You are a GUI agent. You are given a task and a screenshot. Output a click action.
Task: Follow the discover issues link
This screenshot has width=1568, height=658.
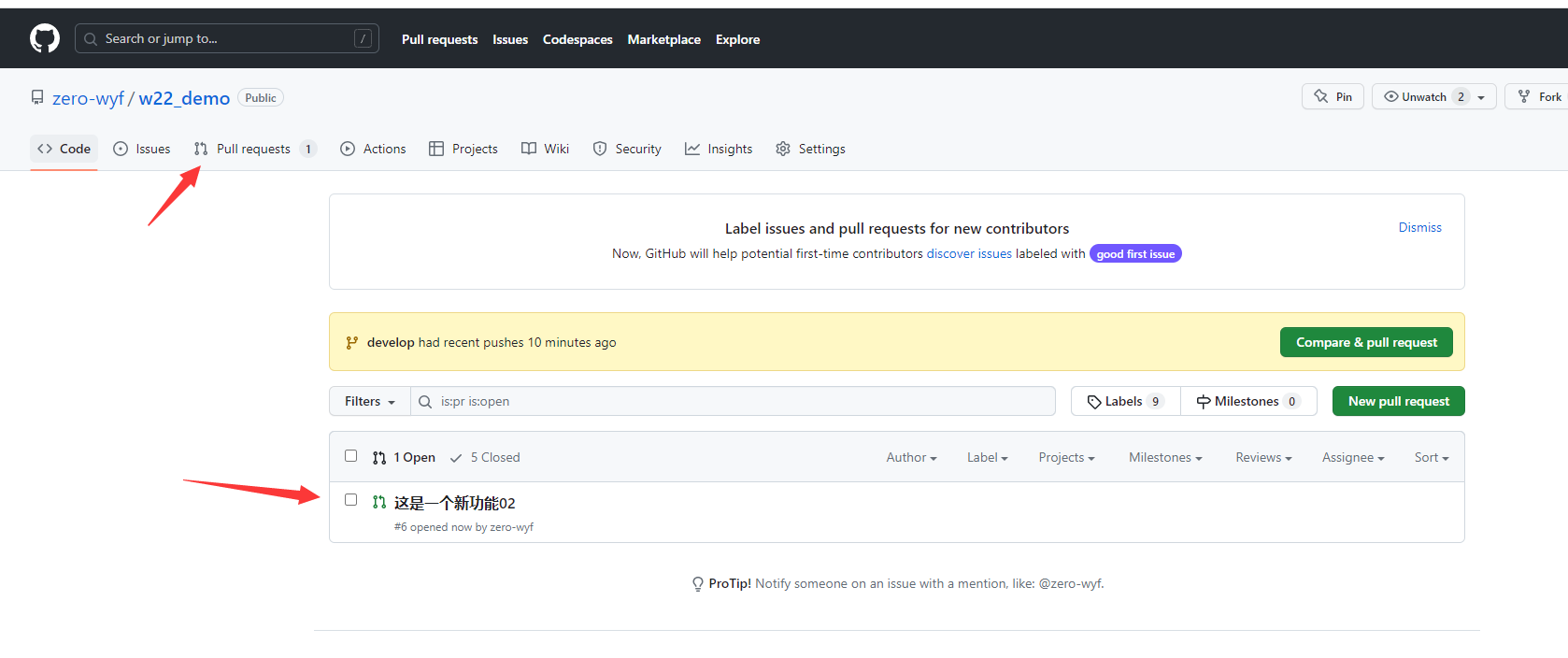point(969,253)
